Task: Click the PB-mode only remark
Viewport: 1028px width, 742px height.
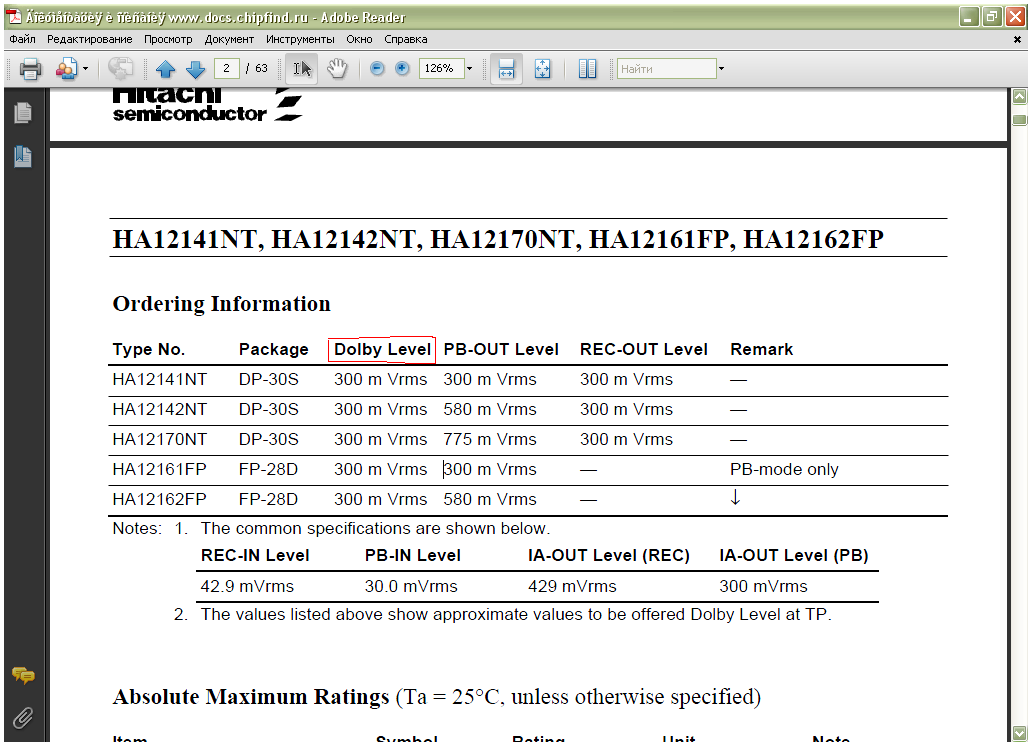Action: click(784, 470)
